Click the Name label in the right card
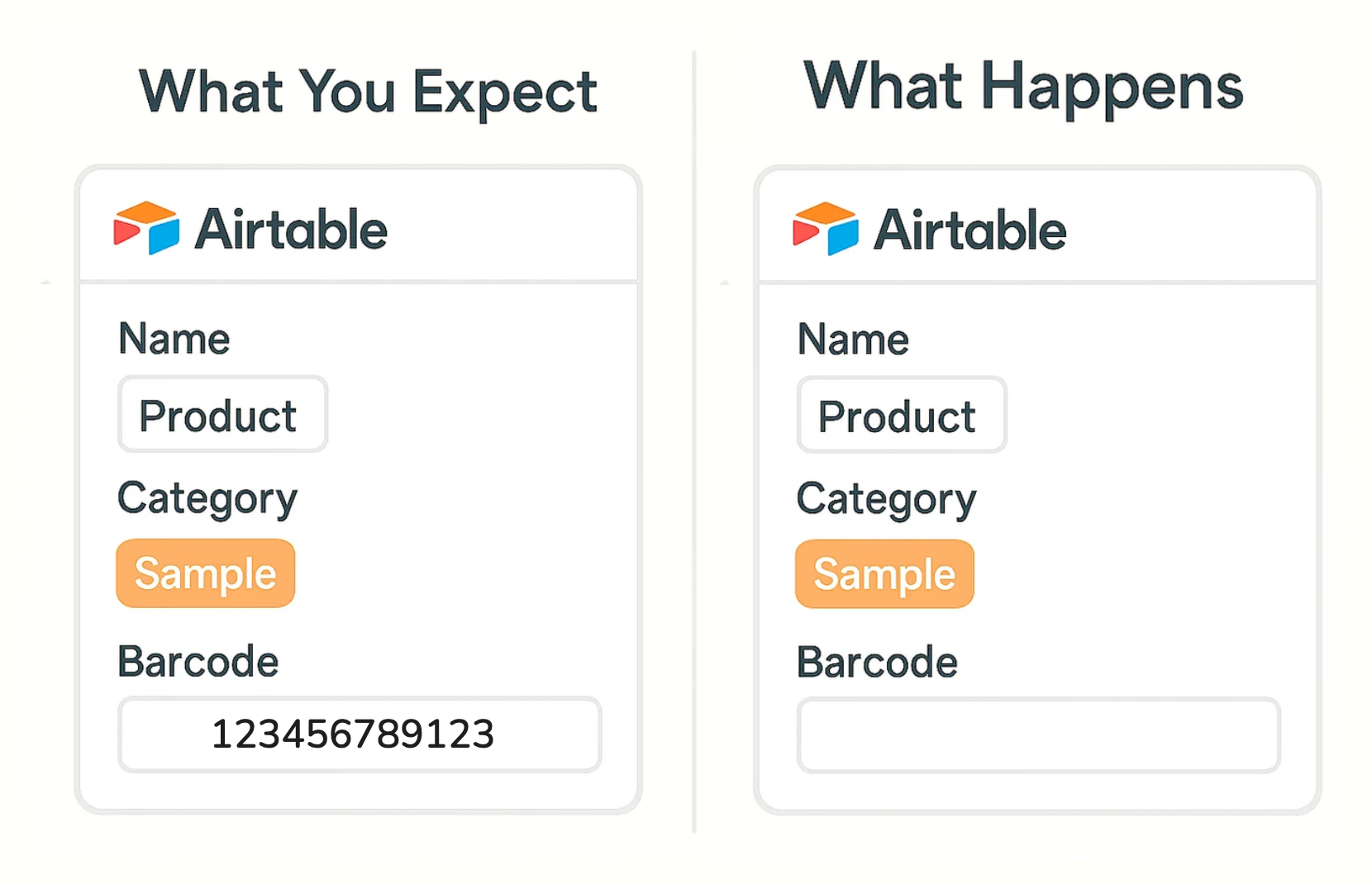This screenshot has width=1372, height=884. click(853, 340)
